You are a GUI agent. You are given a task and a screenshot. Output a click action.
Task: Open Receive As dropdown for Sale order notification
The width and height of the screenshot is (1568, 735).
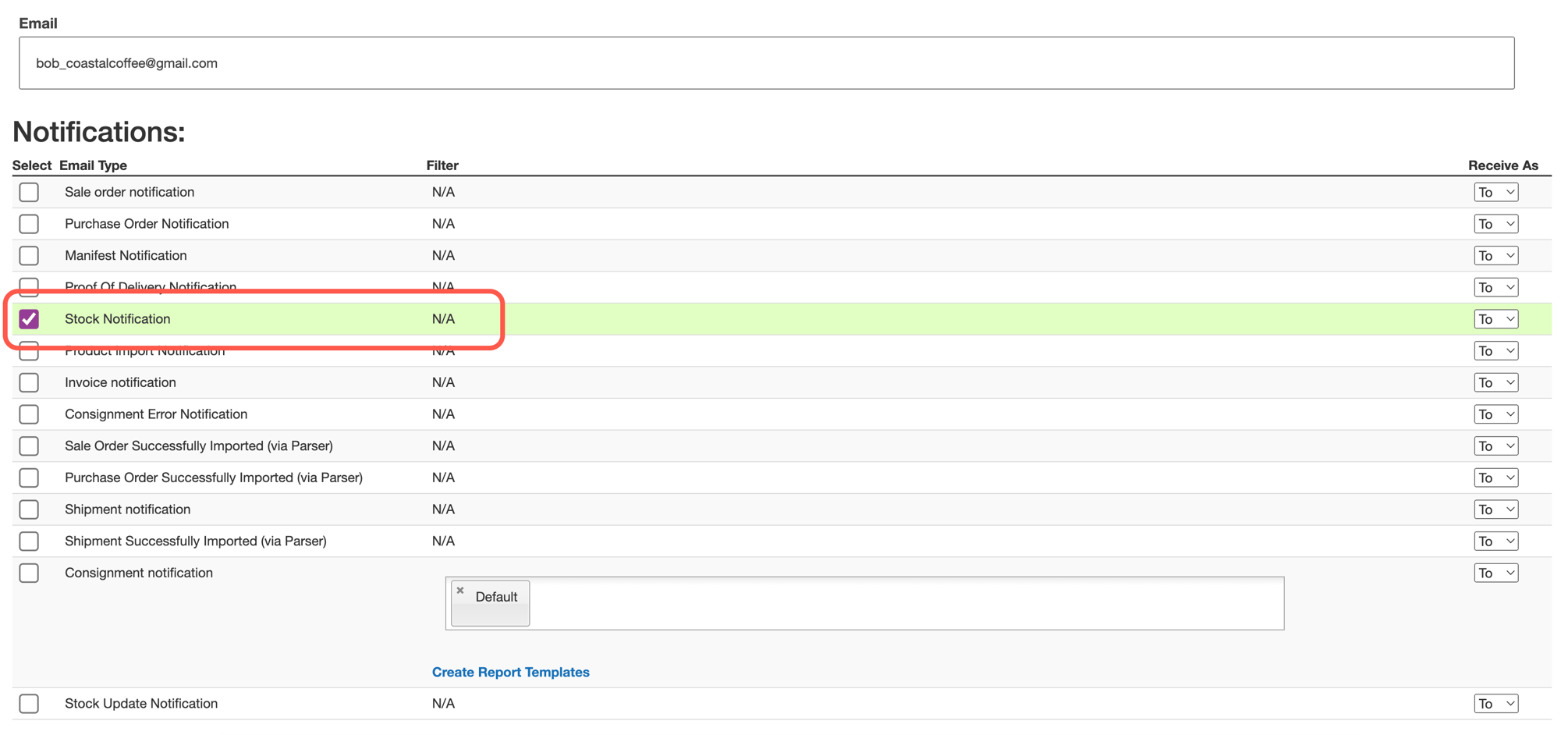(x=1495, y=192)
